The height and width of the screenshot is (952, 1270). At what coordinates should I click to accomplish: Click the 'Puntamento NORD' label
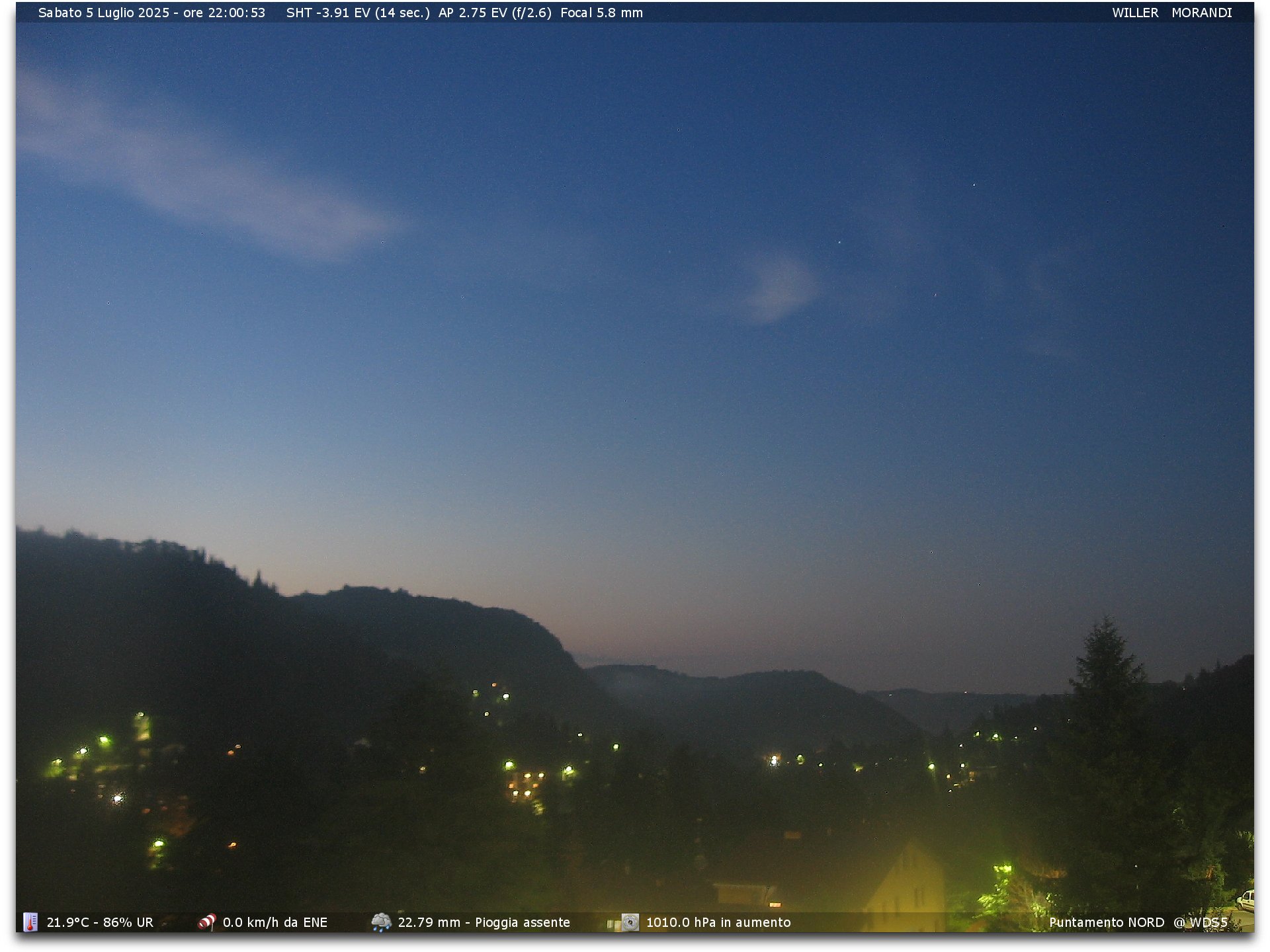tap(1107, 922)
